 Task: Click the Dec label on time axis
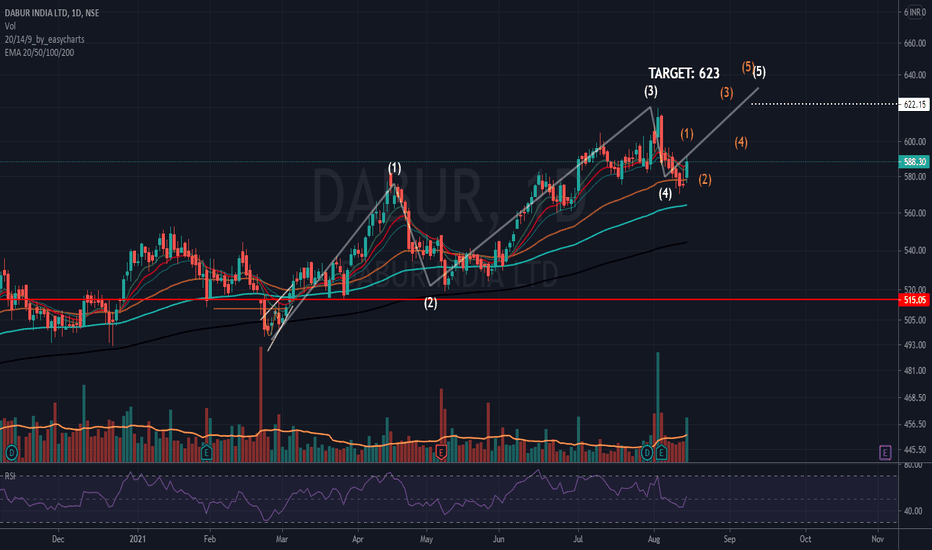[58, 539]
